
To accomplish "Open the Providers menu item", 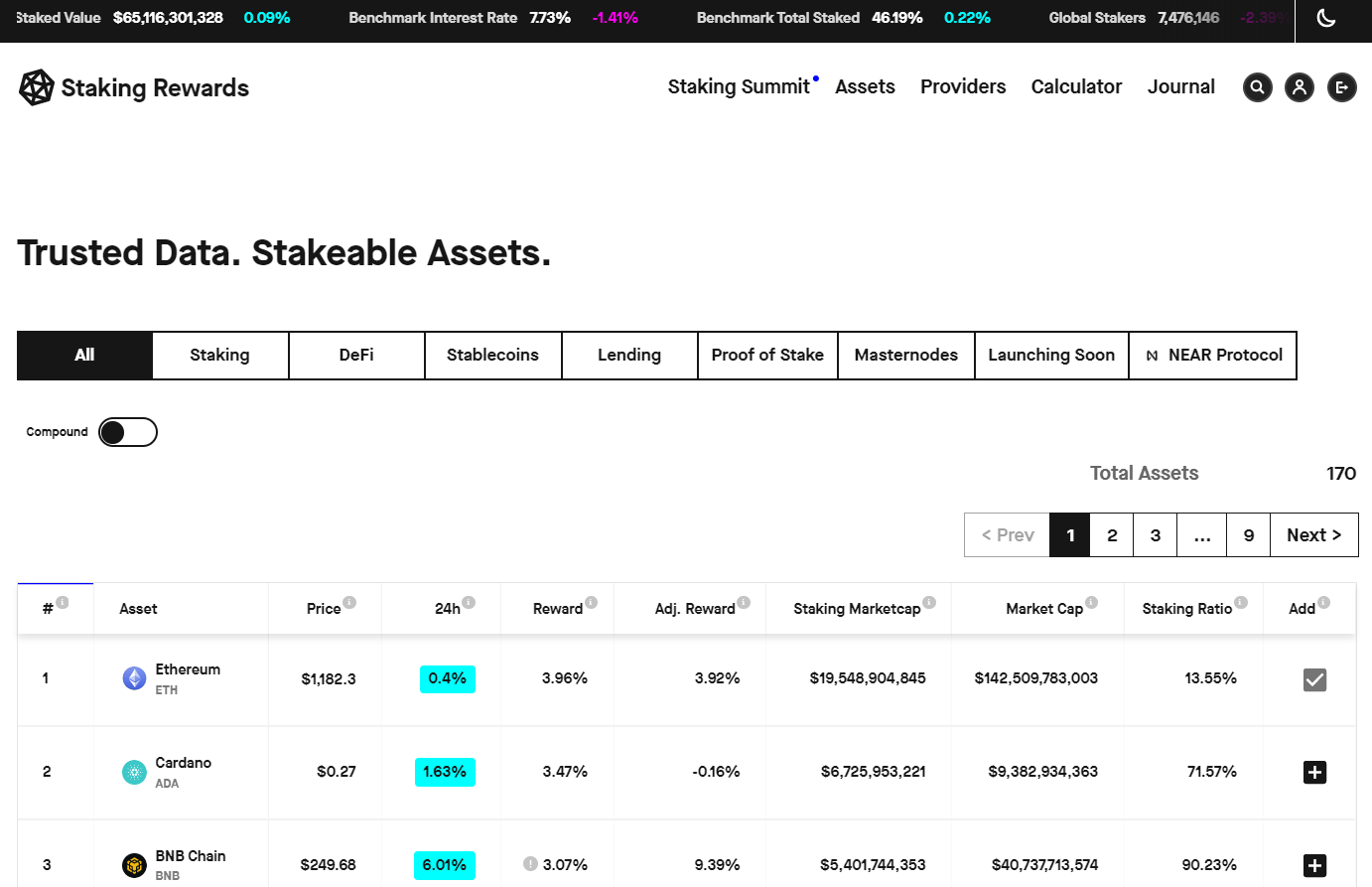I will [963, 87].
